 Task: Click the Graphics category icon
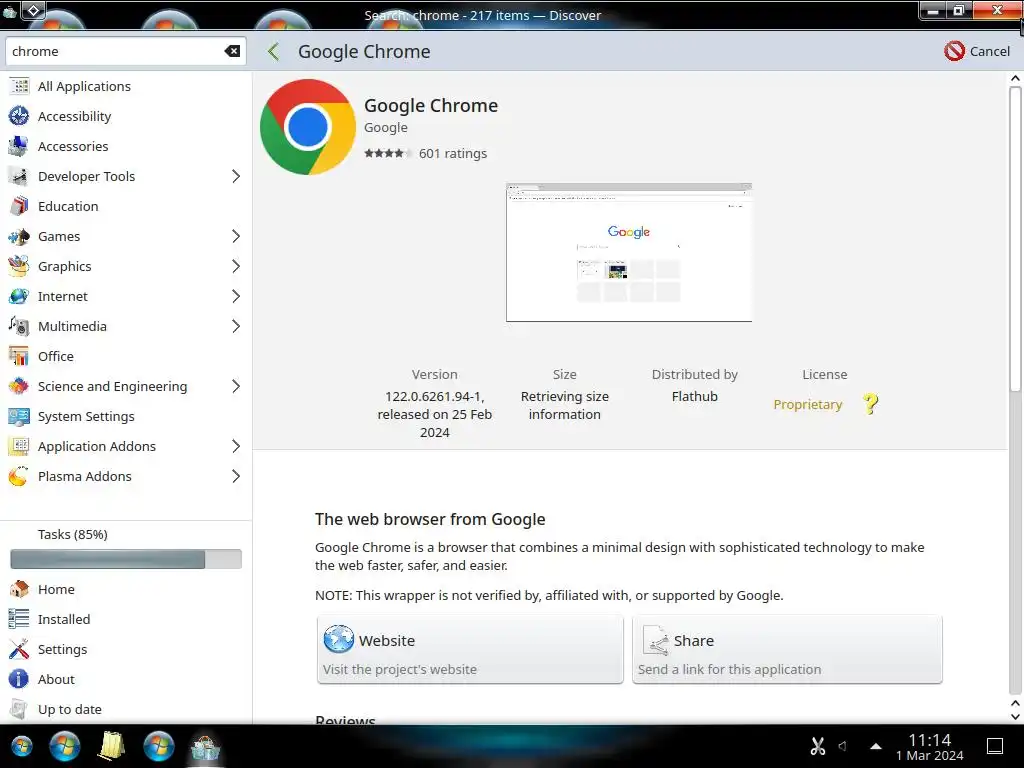(19, 266)
